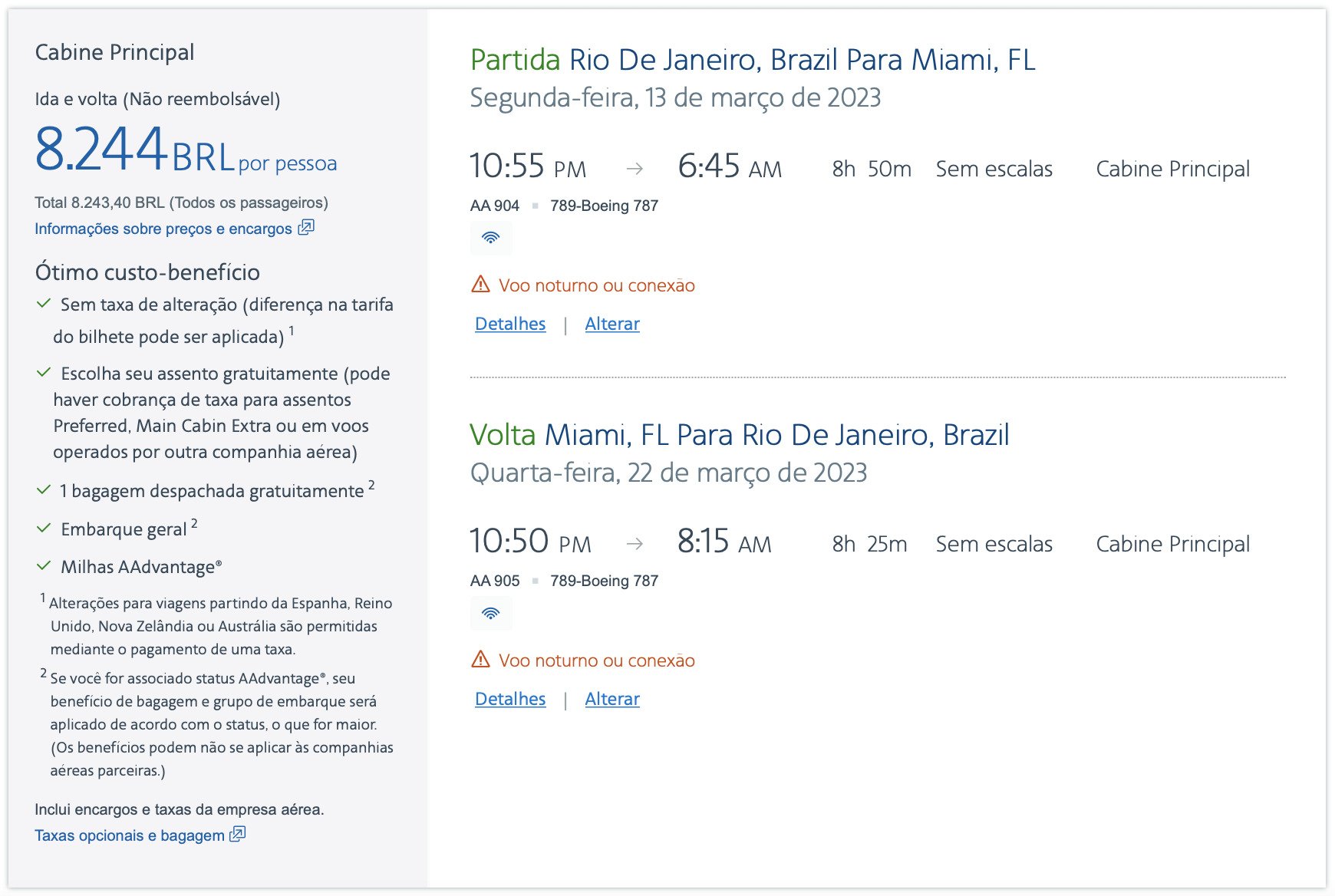The image size is (1335, 896).
Task: Click the warning triangle on departure flight
Action: click(x=481, y=285)
